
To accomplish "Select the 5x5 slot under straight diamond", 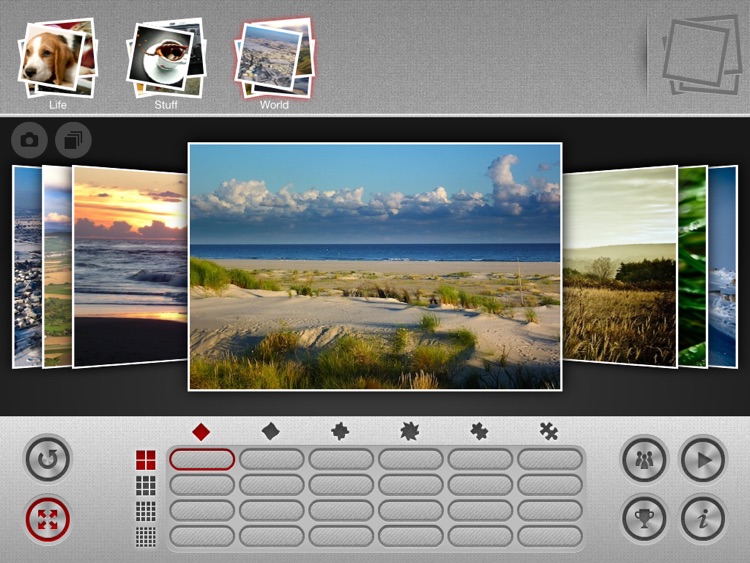I will (x=202, y=537).
